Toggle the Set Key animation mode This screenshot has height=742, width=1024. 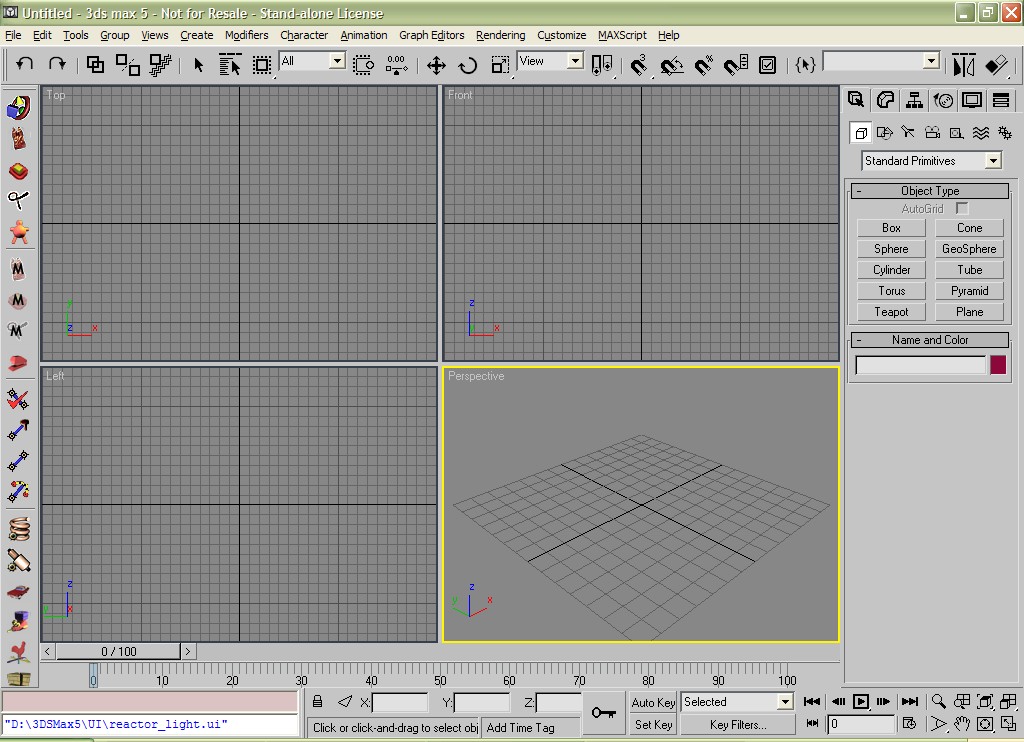[653, 724]
